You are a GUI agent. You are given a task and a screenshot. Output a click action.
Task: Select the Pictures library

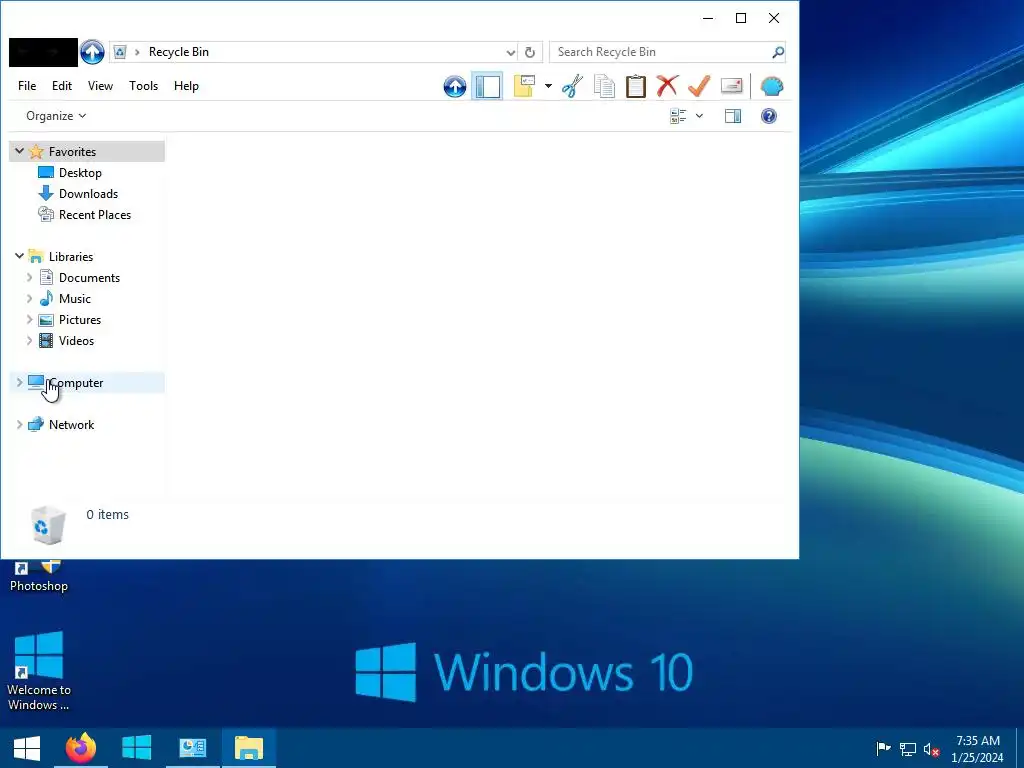(x=80, y=319)
